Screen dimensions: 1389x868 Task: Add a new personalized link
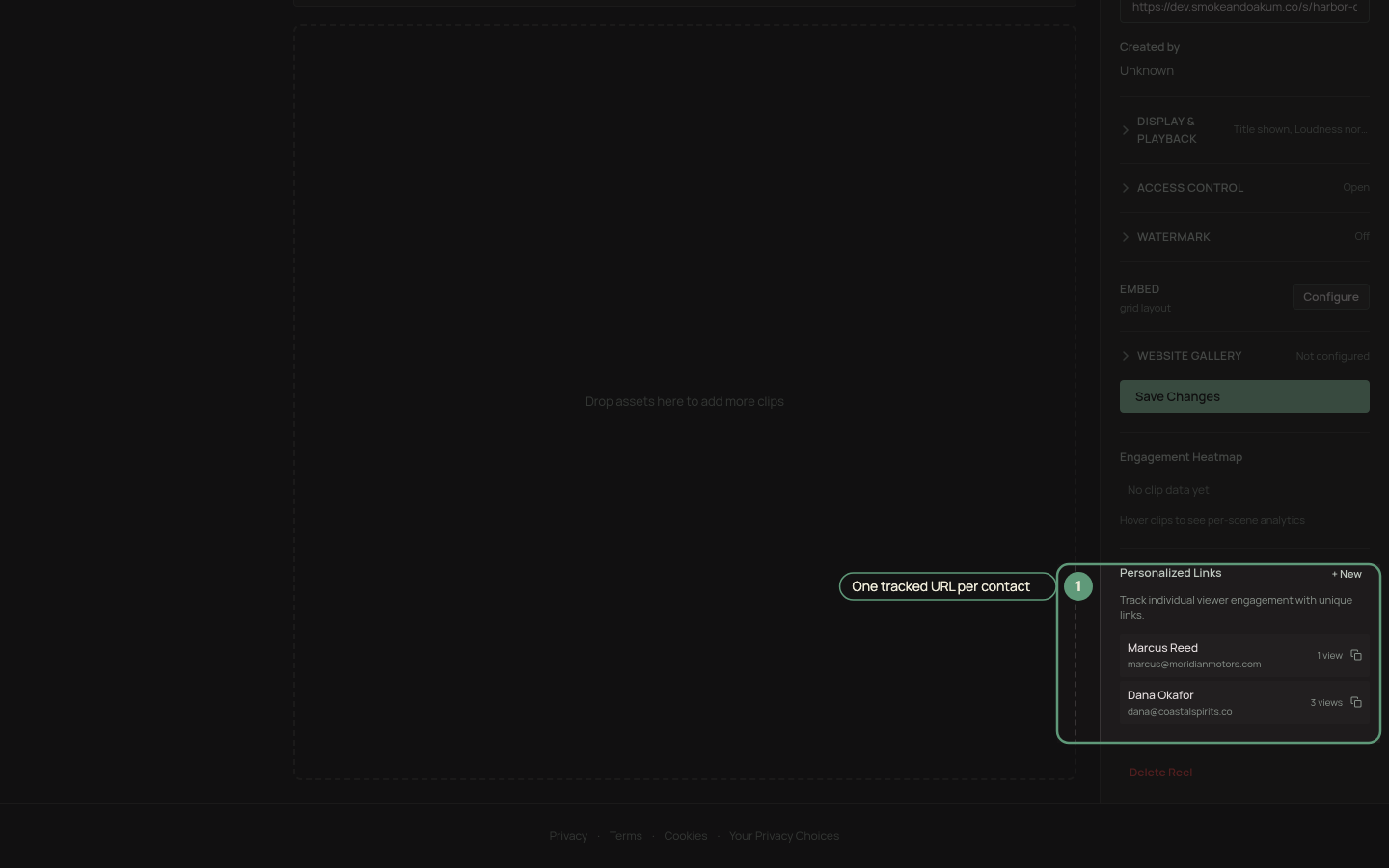pyautogui.click(x=1347, y=574)
